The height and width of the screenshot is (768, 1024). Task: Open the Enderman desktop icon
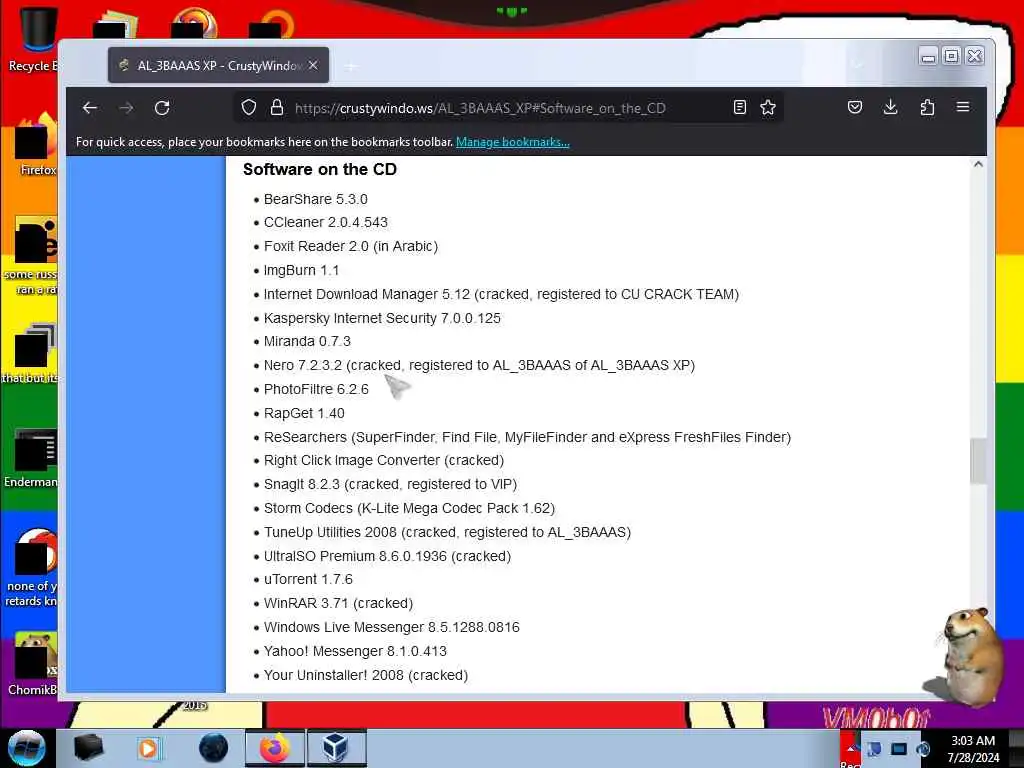[x=31, y=458]
